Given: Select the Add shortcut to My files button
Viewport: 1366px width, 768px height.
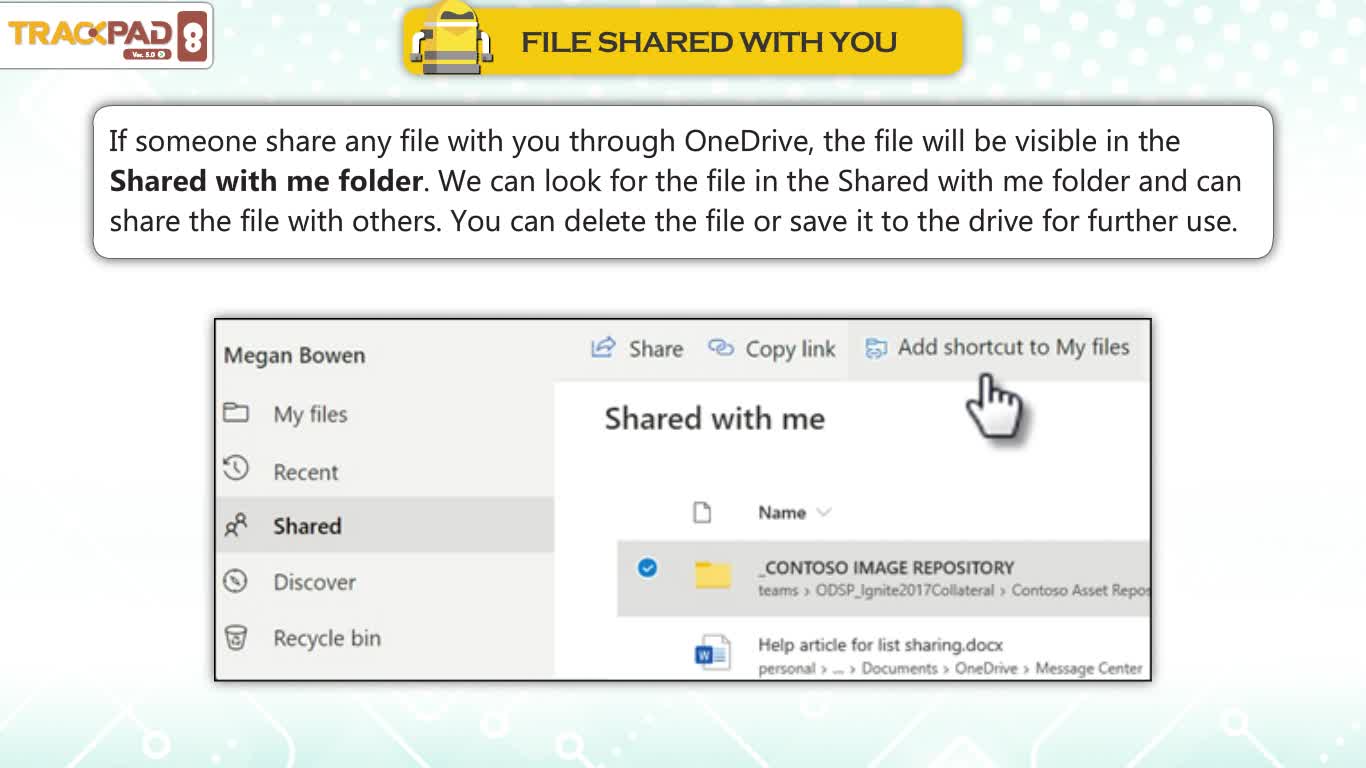Looking at the screenshot, I should coord(997,348).
